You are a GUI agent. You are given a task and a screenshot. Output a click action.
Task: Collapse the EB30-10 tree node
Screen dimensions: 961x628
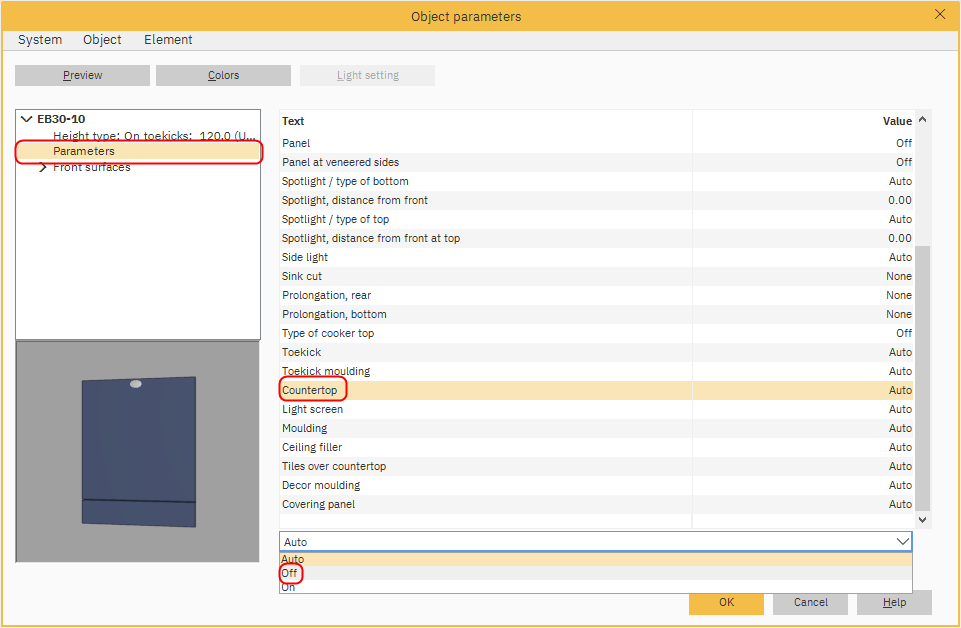(x=26, y=119)
